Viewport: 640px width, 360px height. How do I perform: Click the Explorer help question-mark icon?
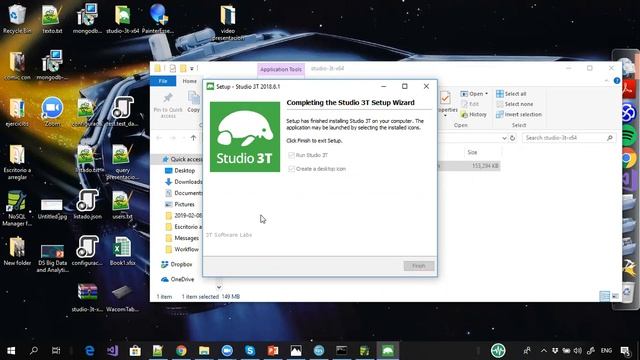617,81
